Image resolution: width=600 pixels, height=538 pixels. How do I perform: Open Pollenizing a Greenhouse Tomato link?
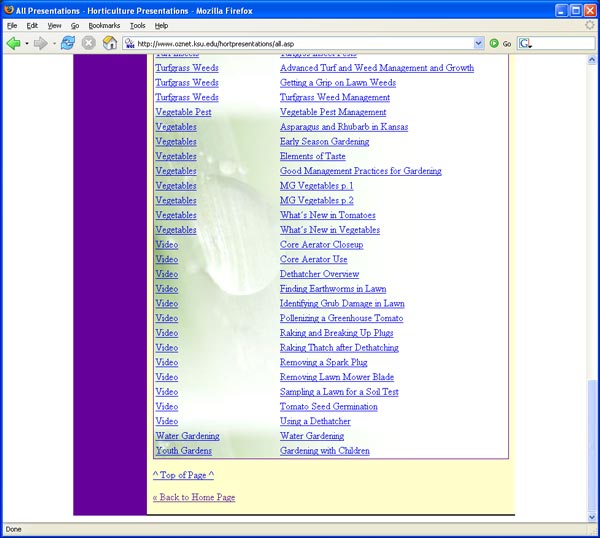pos(341,318)
